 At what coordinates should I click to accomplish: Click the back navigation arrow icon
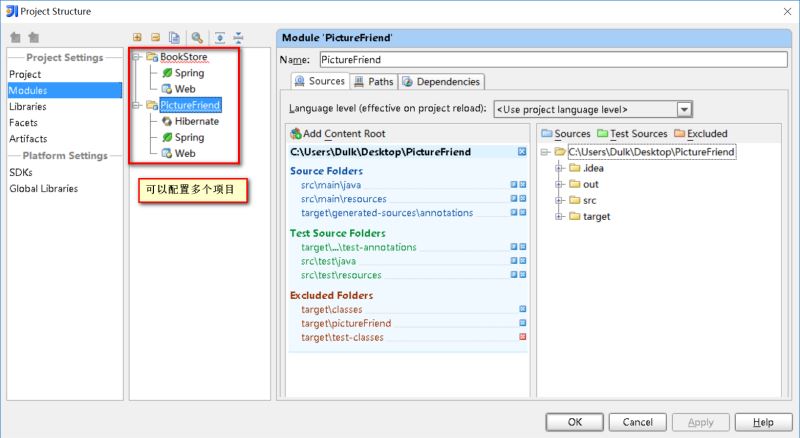(16, 37)
